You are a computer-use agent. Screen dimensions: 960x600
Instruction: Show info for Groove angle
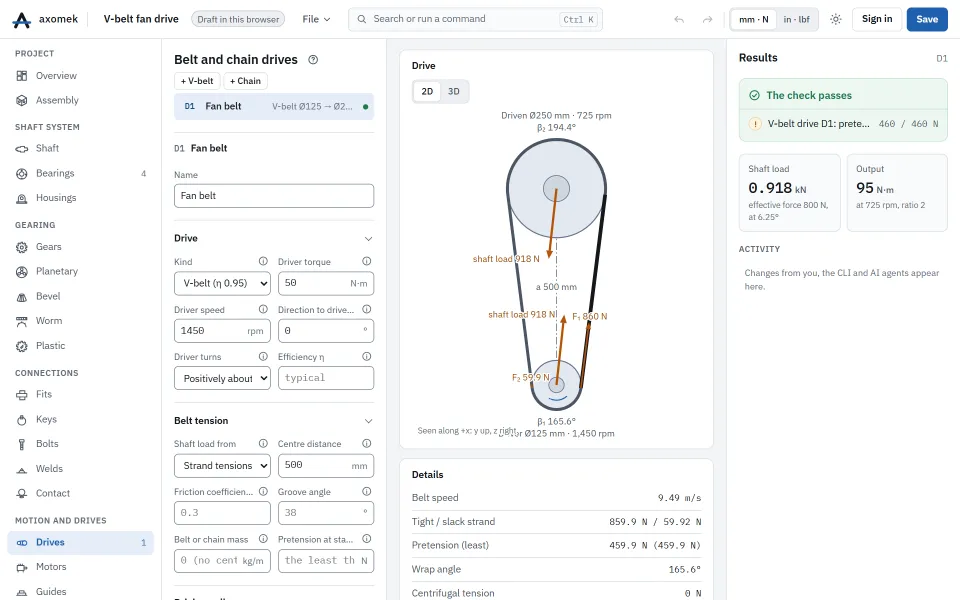click(x=367, y=491)
